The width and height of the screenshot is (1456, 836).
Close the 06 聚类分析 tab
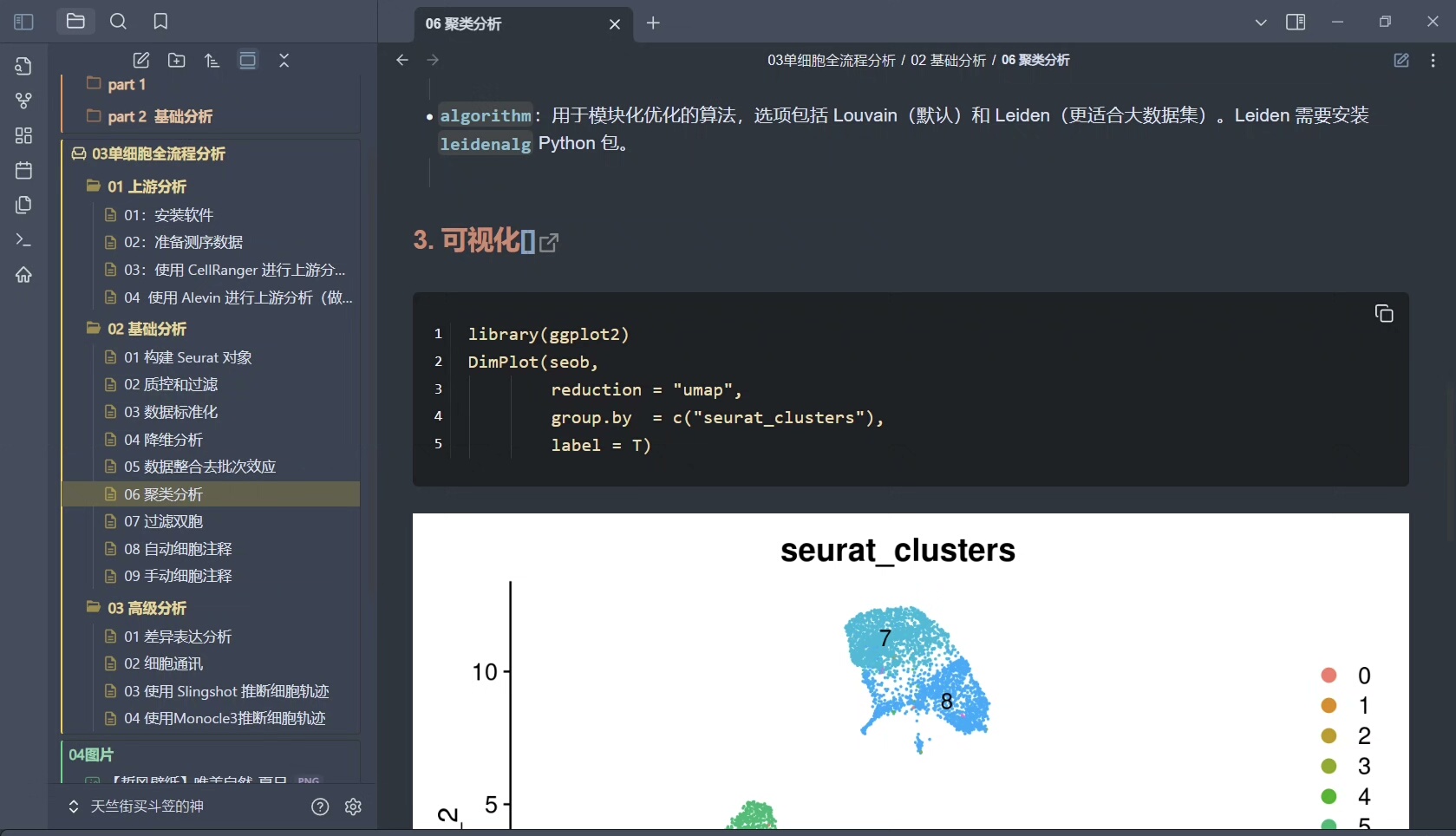(x=615, y=24)
